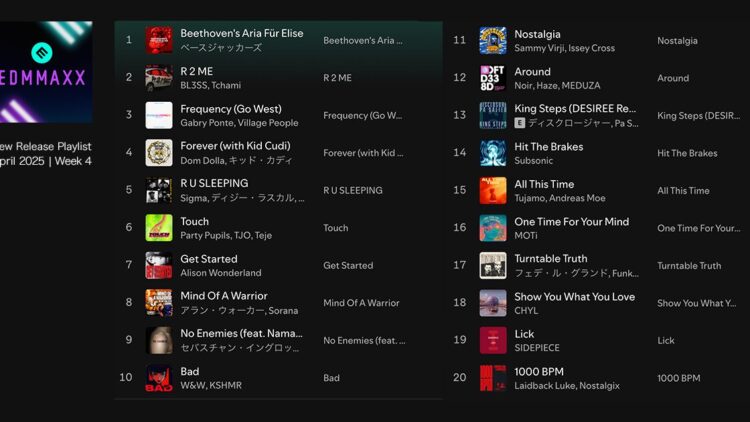Open the EDMMAXX playlist cover art

coord(46,72)
